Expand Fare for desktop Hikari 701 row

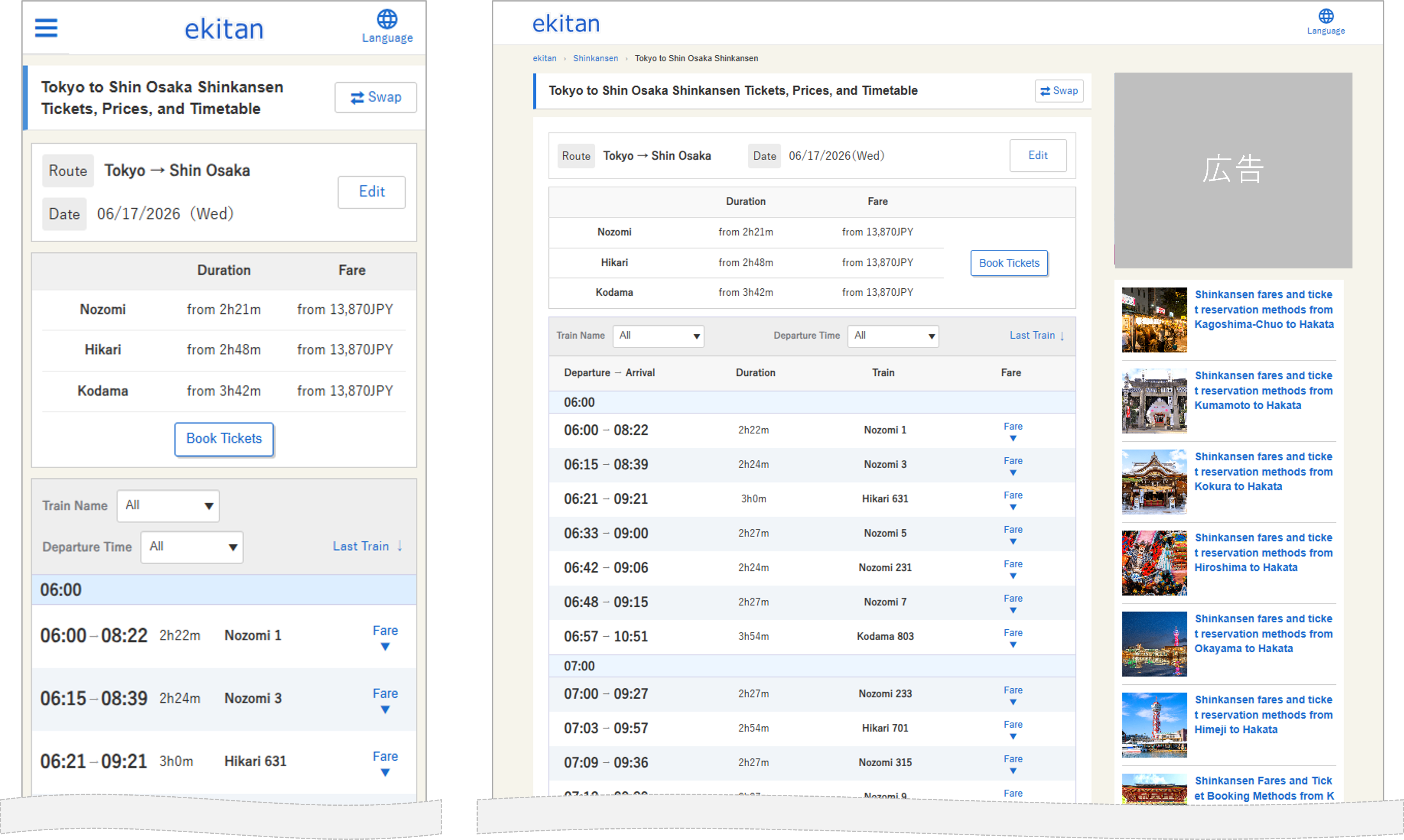click(1013, 730)
